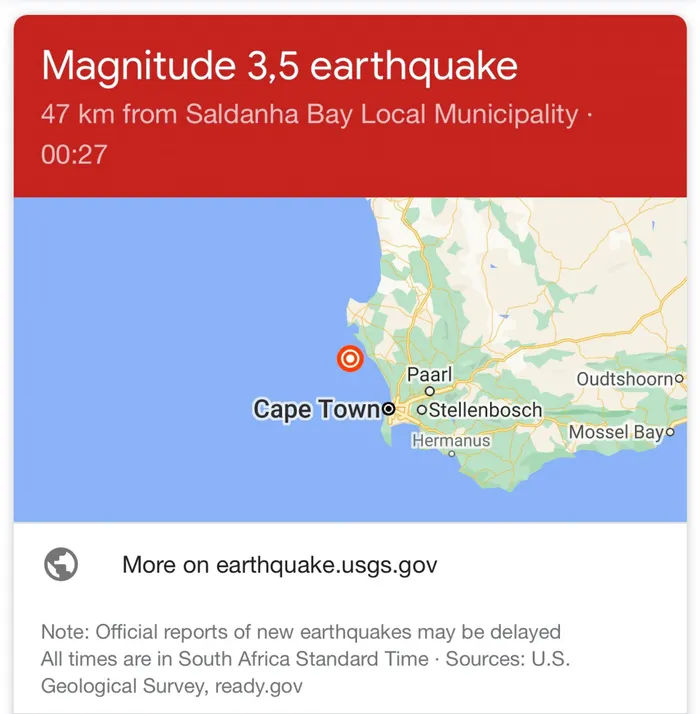The height and width of the screenshot is (714, 700).
Task: Tap the Oudtshoorn map label
Action: (624, 379)
